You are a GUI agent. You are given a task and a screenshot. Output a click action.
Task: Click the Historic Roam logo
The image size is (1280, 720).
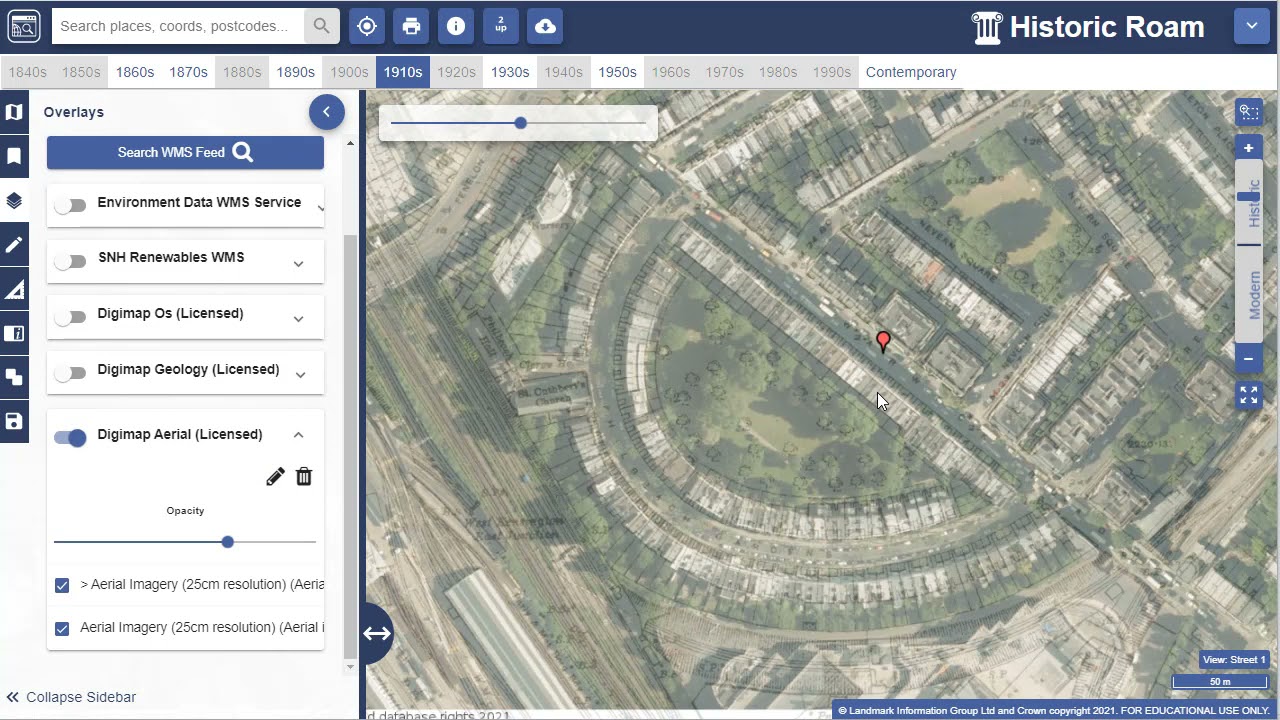pyautogui.click(x=1087, y=27)
